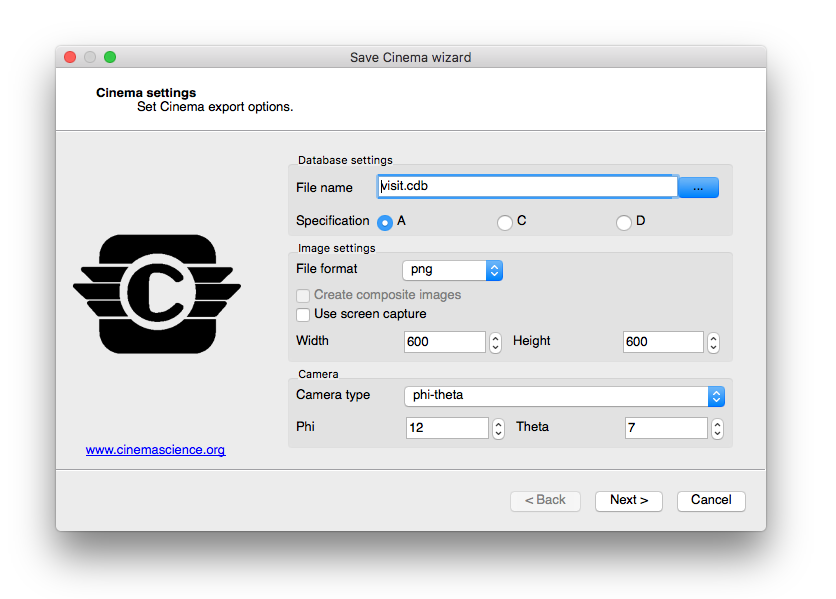Image resolution: width=836 pixels, height=599 pixels.
Task: Open the www.cinemascience.org link
Action: pos(156,450)
